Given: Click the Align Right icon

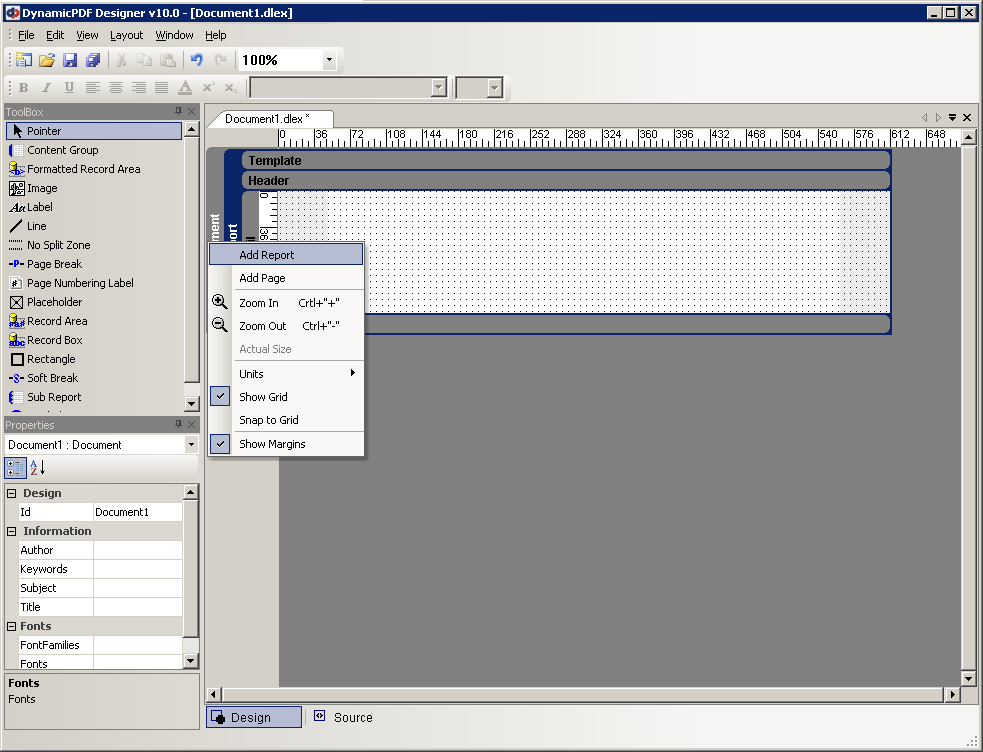Looking at the screenshot, I should pos(139,88).
